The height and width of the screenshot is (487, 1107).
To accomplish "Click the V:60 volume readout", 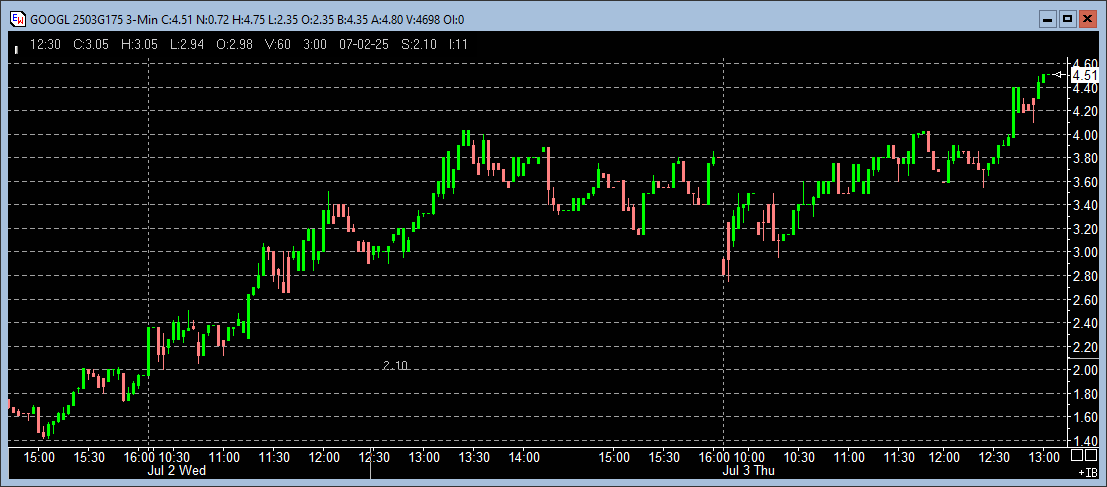I will pyautogui.click(x=277, y=44).
